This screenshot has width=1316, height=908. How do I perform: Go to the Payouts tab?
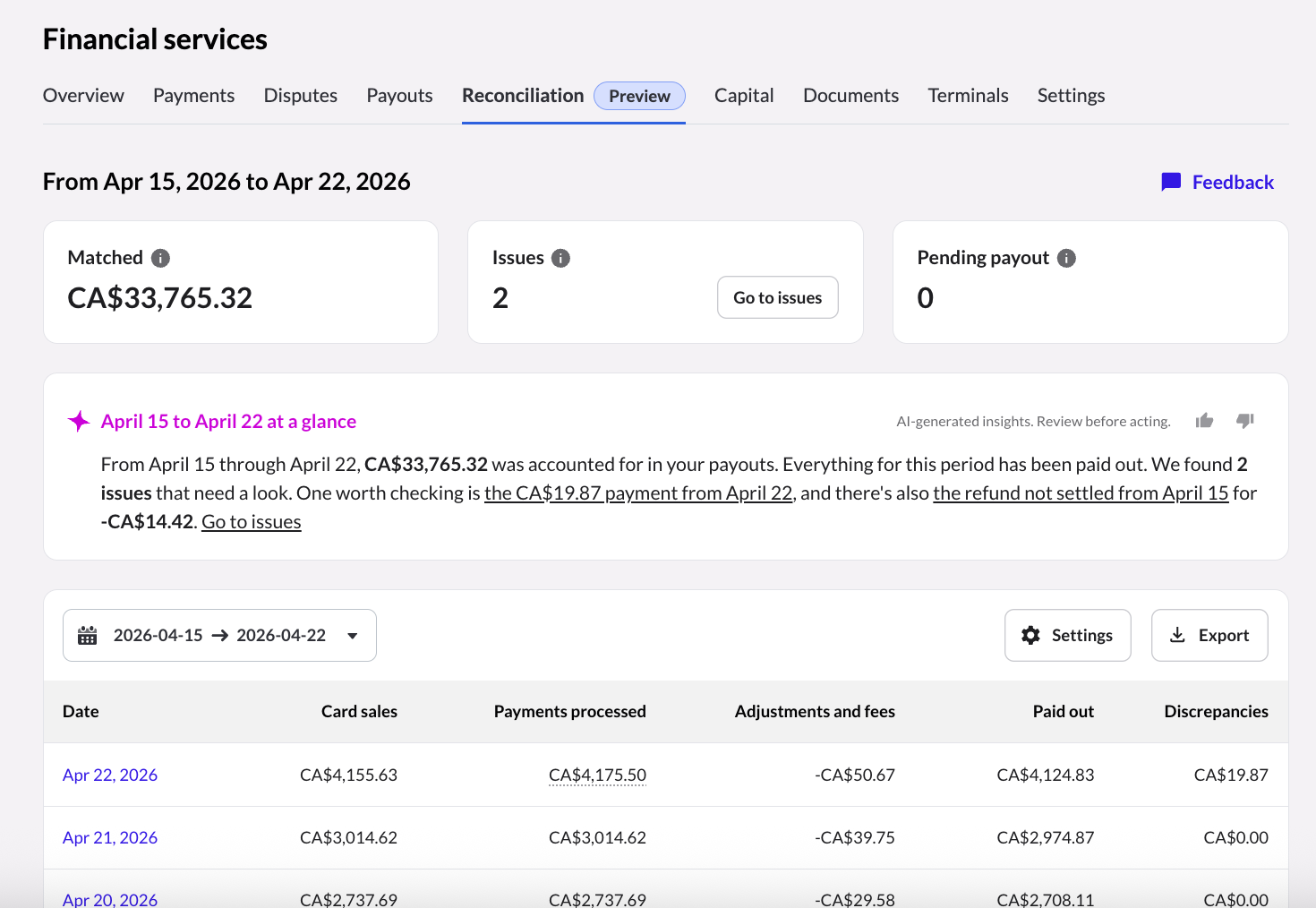tap(399, 96)
